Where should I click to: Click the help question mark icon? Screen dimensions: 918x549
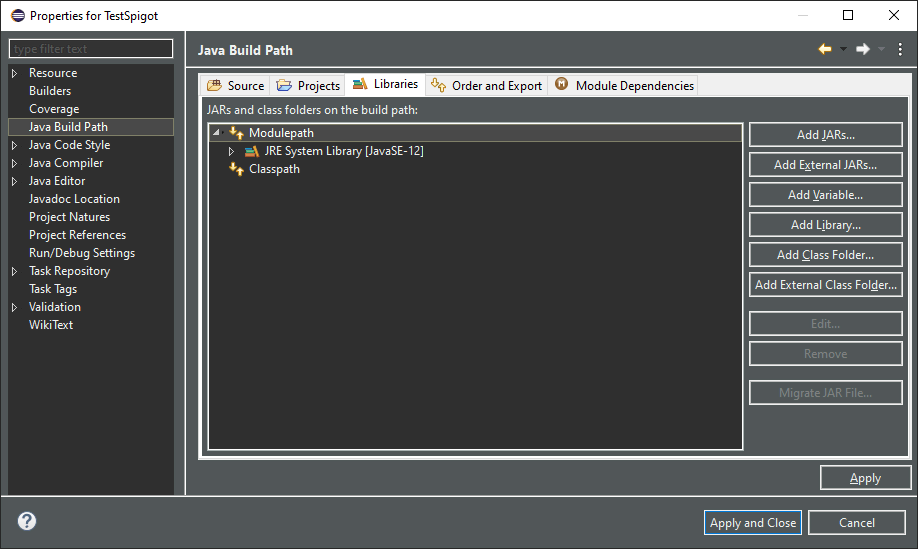(27, 521)
